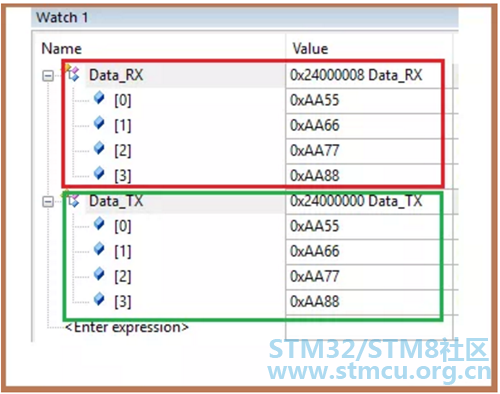Select [3] label under Data_TX

(123, 302)
